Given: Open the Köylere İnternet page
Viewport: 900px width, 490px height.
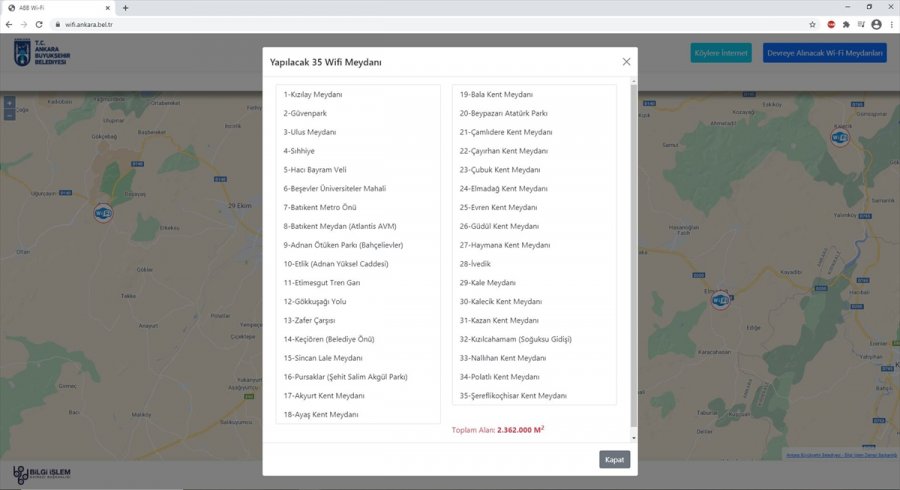Looking at the screenshot, I should [x=720, y=53].
